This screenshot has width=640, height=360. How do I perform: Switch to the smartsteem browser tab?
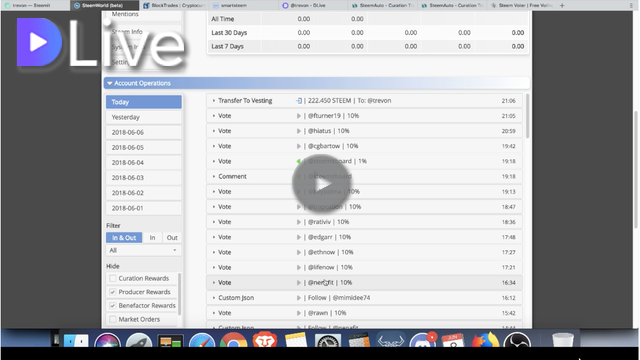[244, 5]
